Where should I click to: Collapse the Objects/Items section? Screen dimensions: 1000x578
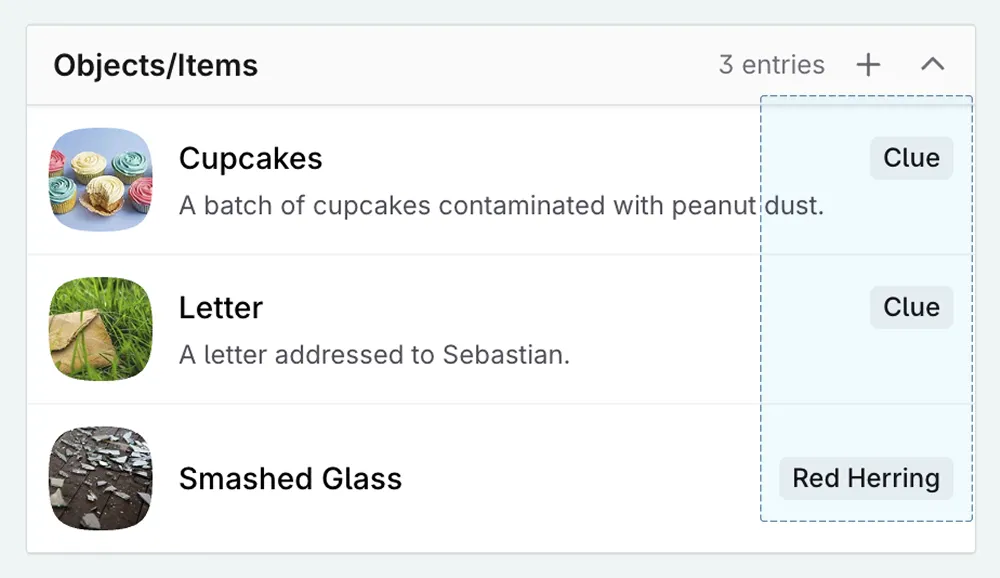click(932, 65)
